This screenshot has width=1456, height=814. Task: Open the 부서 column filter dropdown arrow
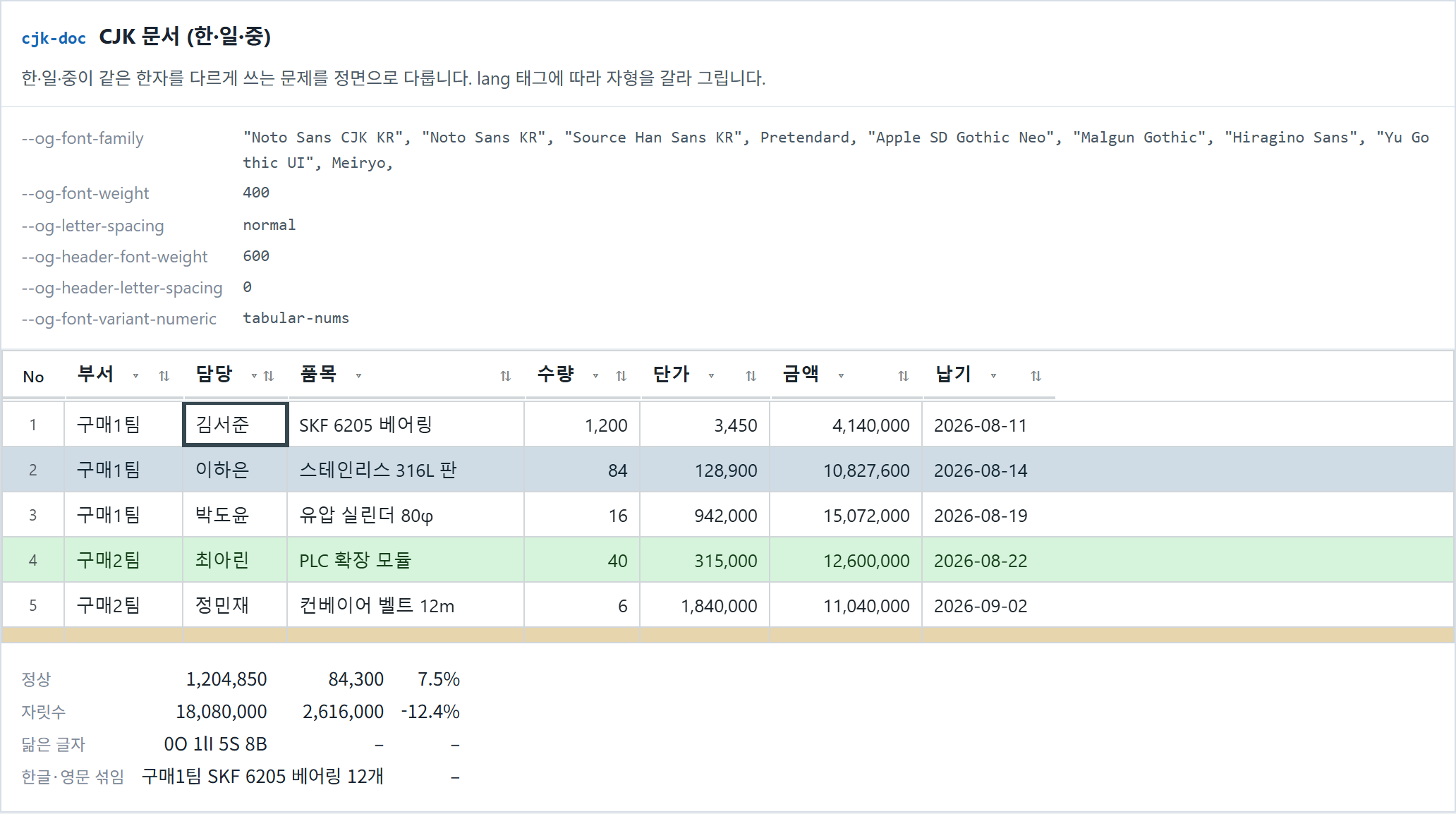135,376
